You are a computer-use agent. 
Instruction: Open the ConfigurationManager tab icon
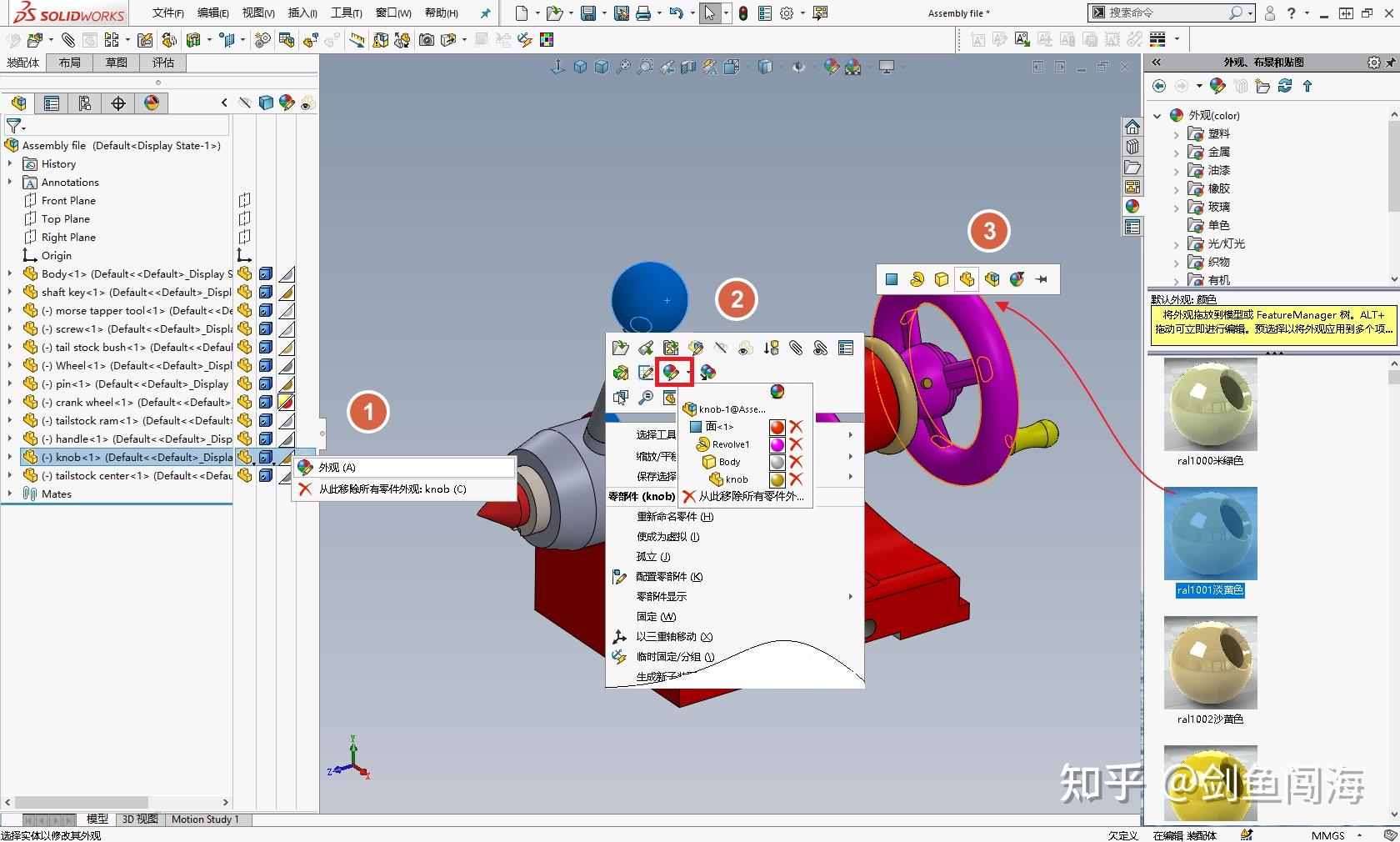click(x=85, y=103)
